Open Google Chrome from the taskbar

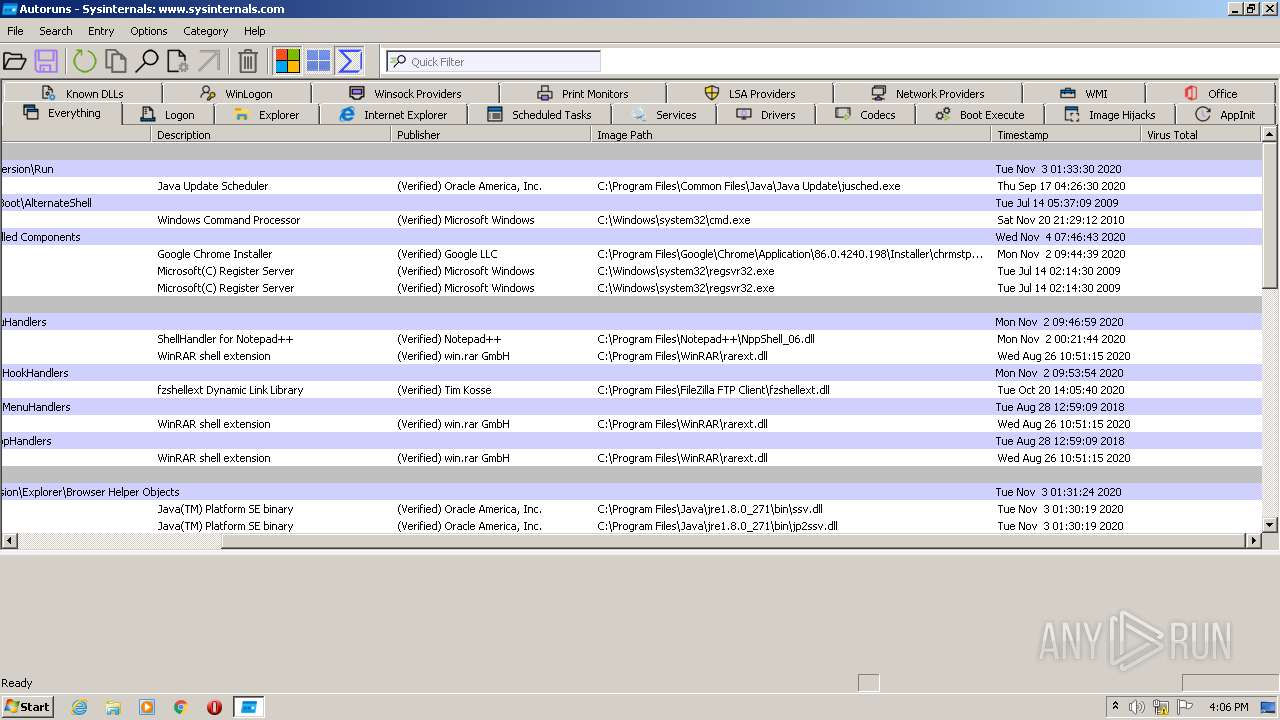[181, 707]
